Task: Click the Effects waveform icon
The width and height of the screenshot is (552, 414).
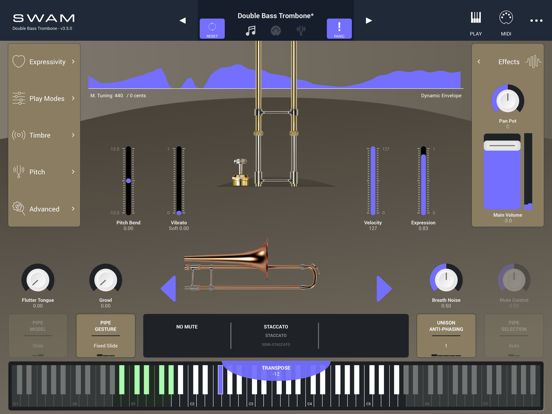Action: click(x=533, y=62)
